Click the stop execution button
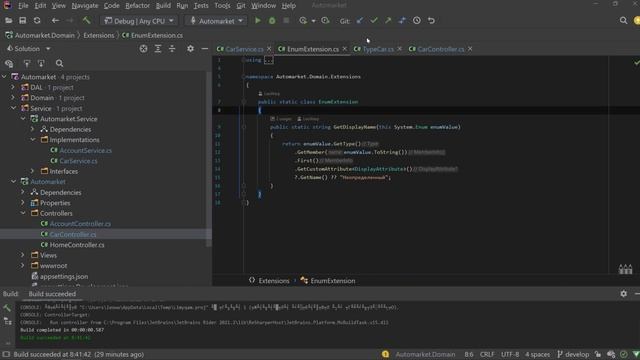 (x=286, y=20)
